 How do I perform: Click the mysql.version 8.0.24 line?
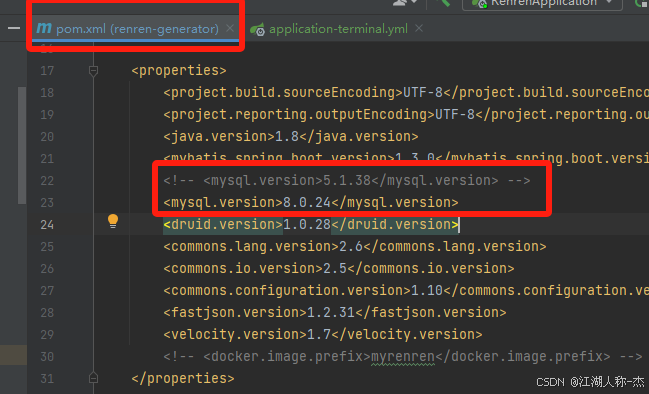point(311,202)
